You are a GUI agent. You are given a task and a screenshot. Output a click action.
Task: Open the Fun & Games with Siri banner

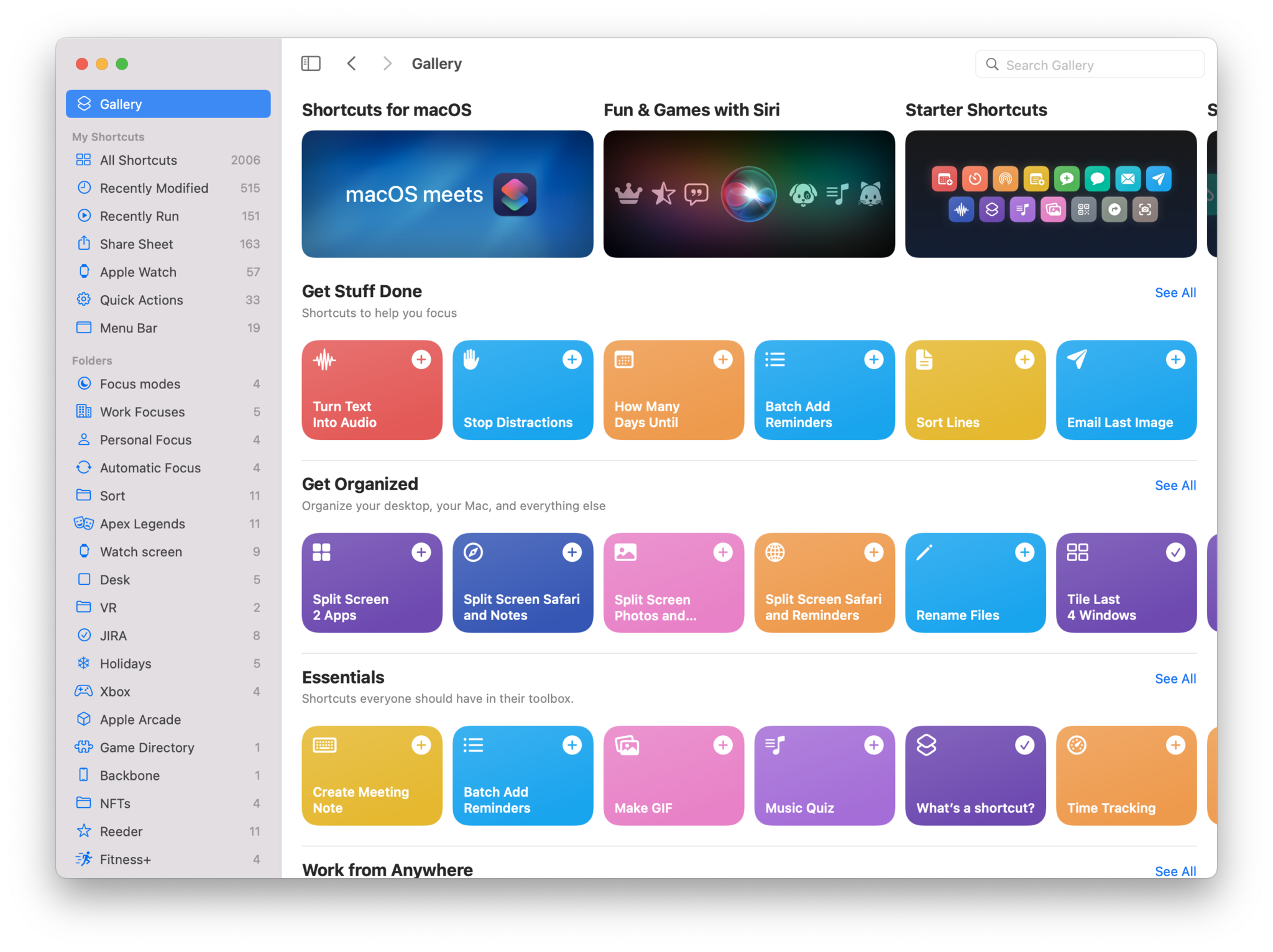coord(749,194)
